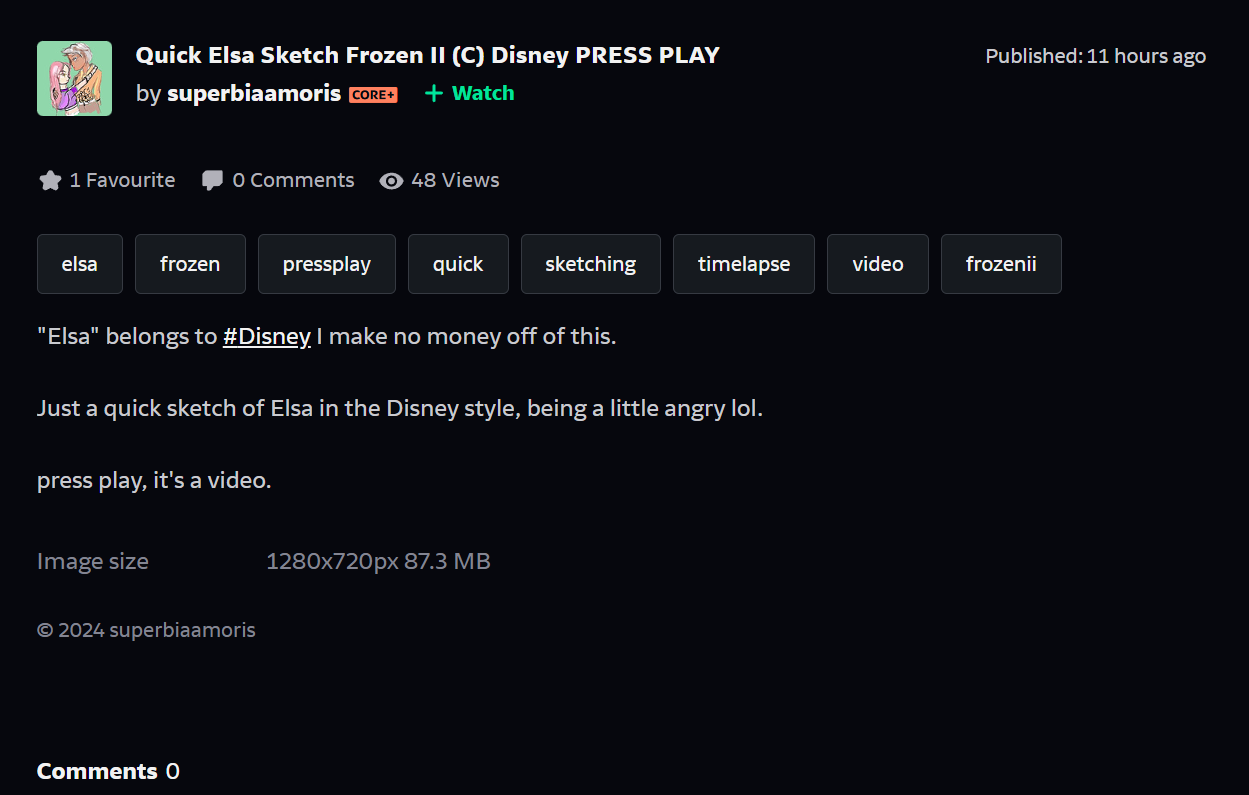
Task: Click the star Favourite icon
Action: [50, 181]
